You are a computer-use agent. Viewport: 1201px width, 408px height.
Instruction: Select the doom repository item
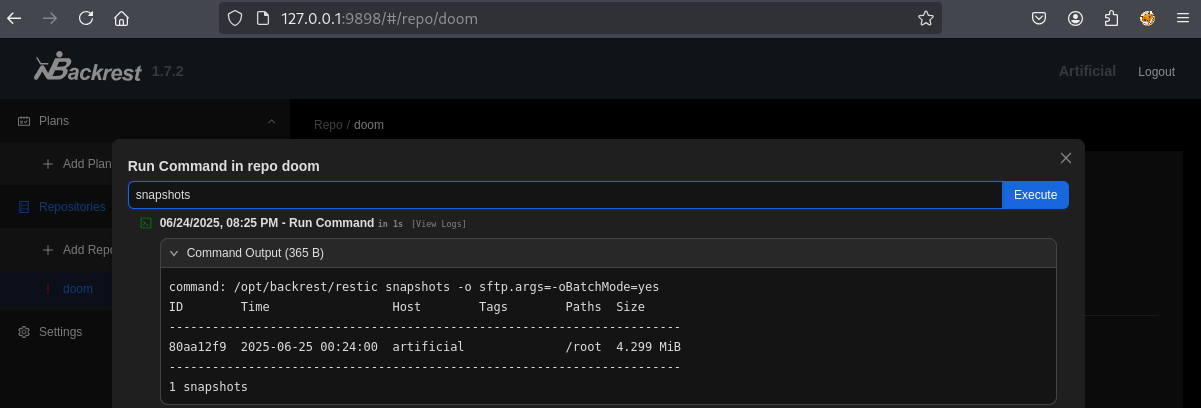click(x=77, y=289)
